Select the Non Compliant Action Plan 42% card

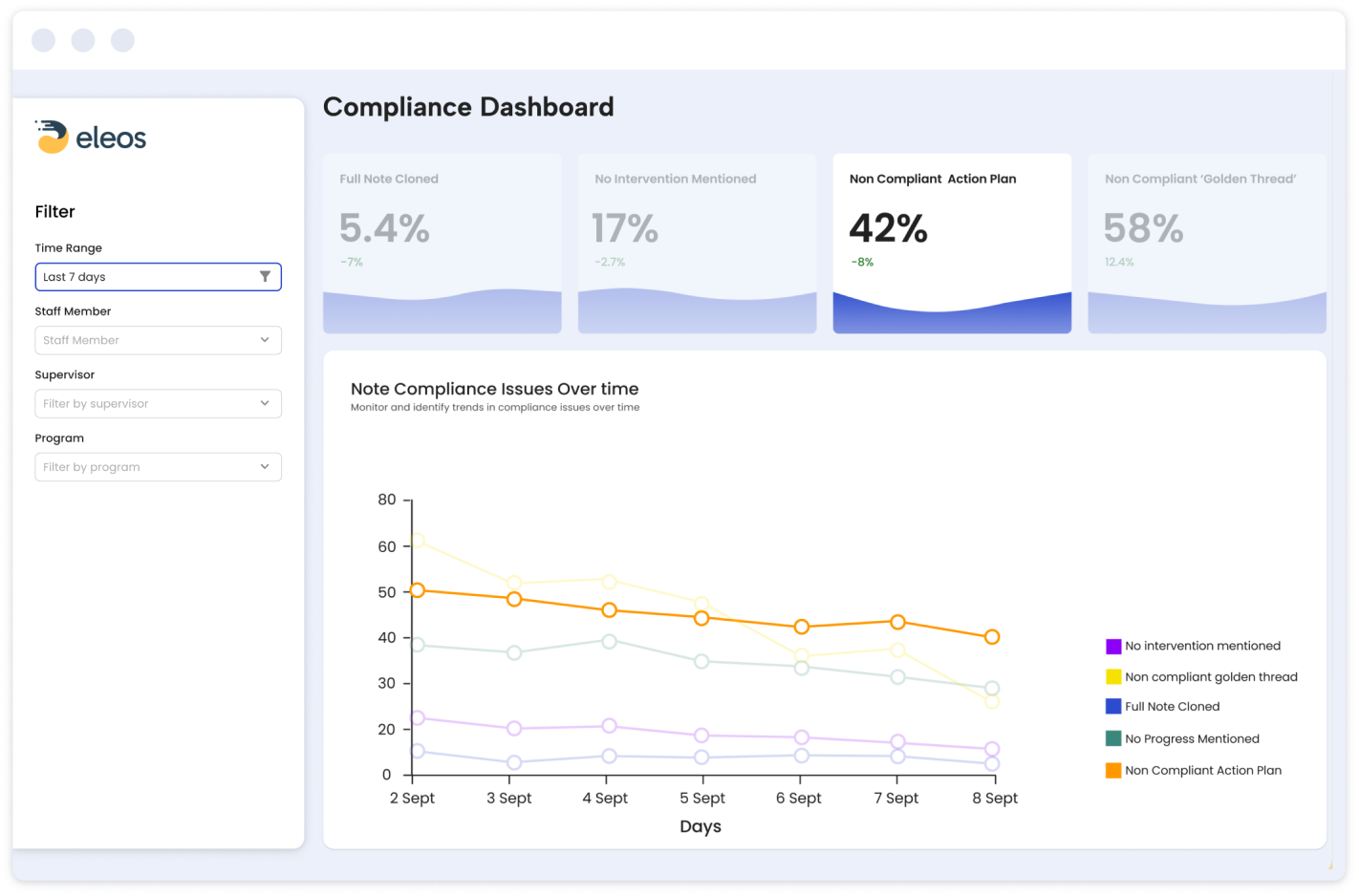953,244
